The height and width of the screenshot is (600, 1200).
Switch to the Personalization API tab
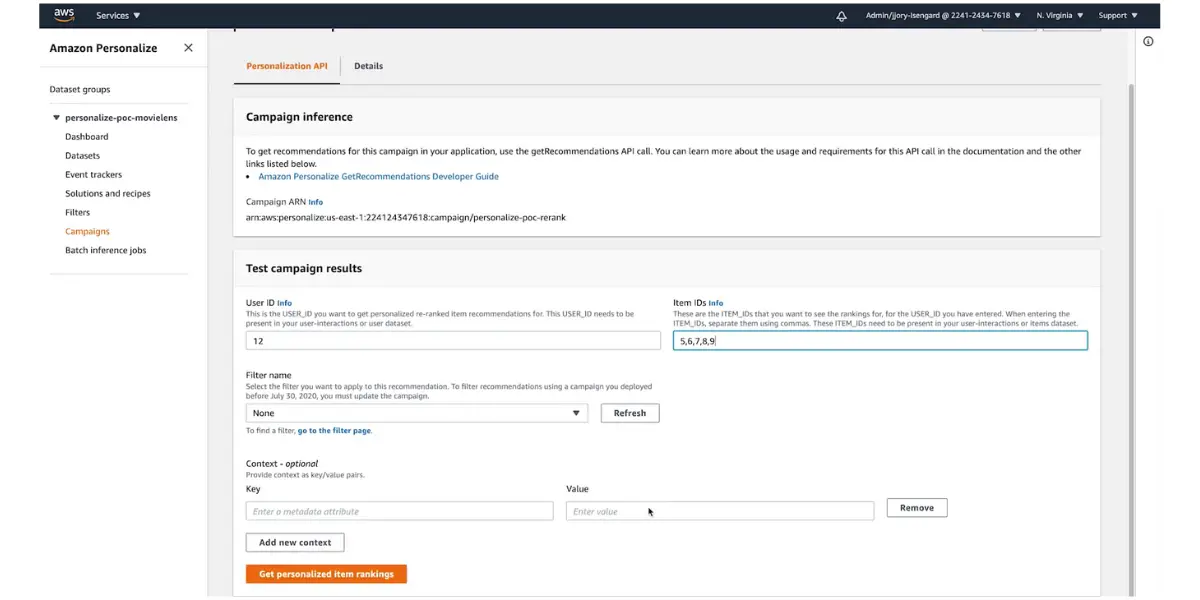[287, 66]
